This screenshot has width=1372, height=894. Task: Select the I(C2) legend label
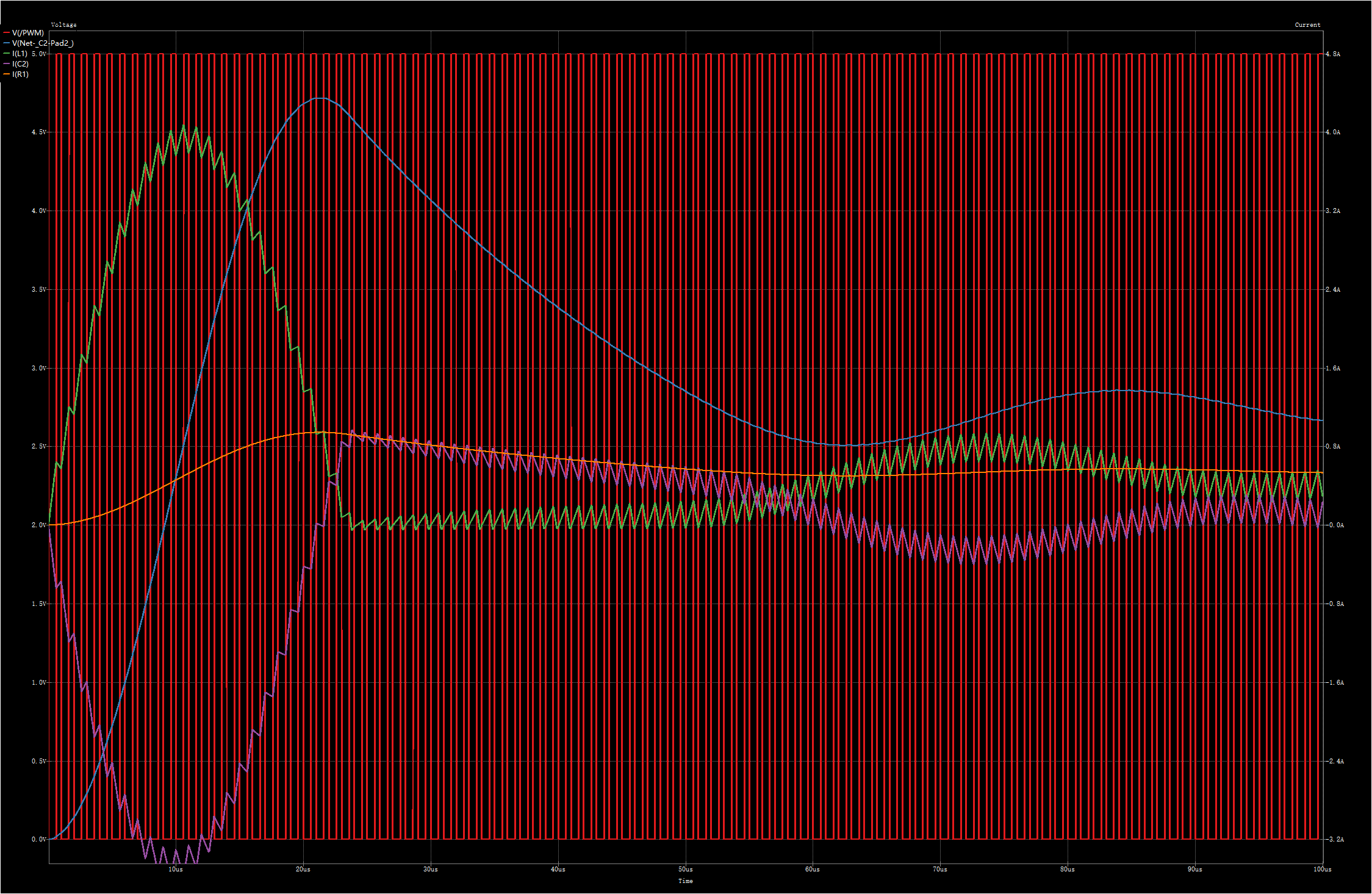(20, 64)
